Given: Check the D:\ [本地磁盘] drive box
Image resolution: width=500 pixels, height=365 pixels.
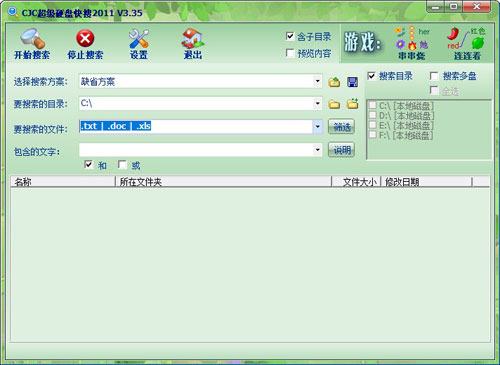Looking at the screenshot, I should tap(373, 115).
